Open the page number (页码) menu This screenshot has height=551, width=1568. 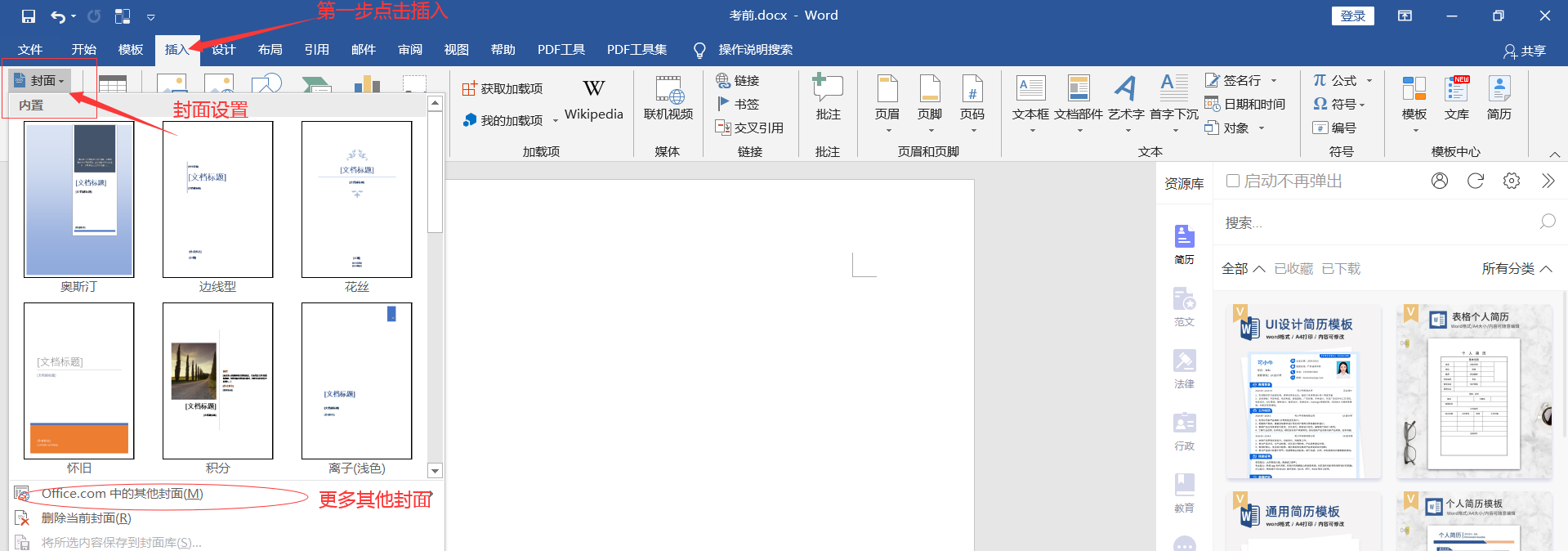click(972, 104)
